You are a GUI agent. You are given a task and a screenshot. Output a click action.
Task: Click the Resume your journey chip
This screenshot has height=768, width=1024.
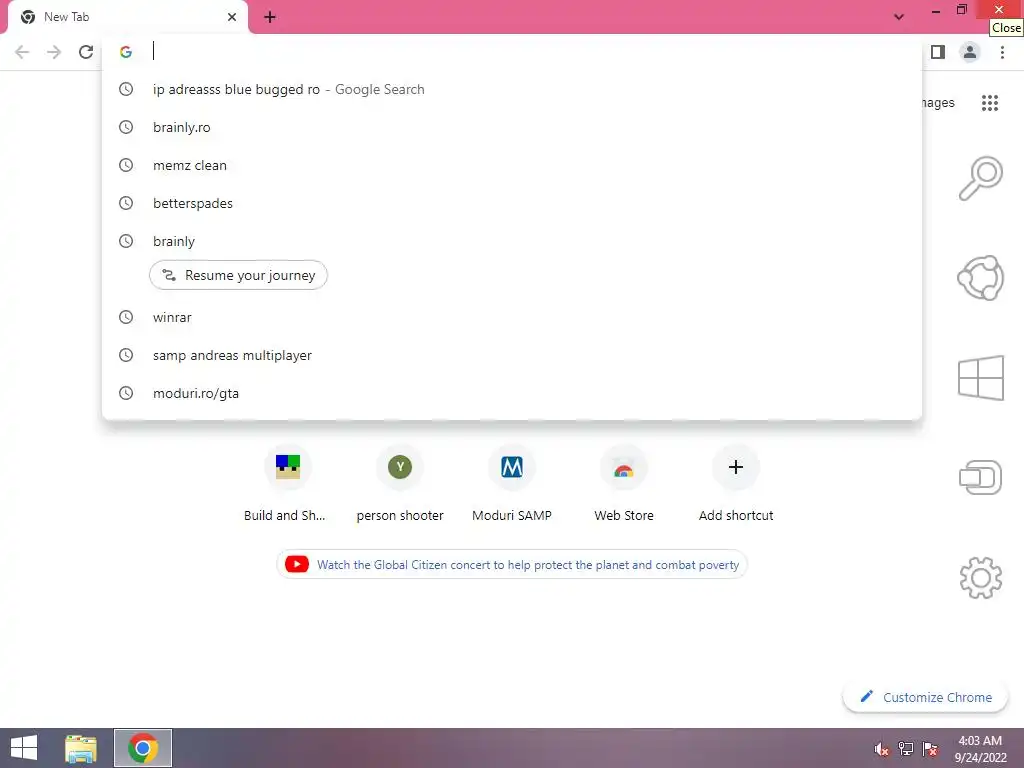(238, 275)
